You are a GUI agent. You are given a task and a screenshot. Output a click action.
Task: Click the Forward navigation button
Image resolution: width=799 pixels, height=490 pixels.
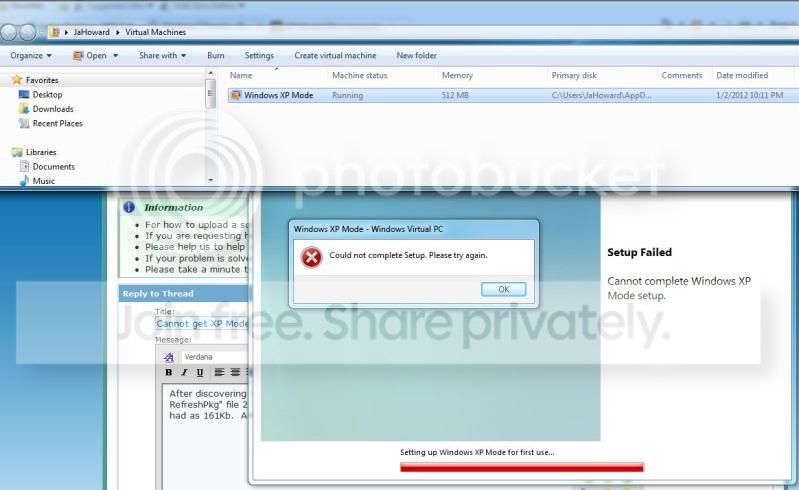[x=28, y=32]
